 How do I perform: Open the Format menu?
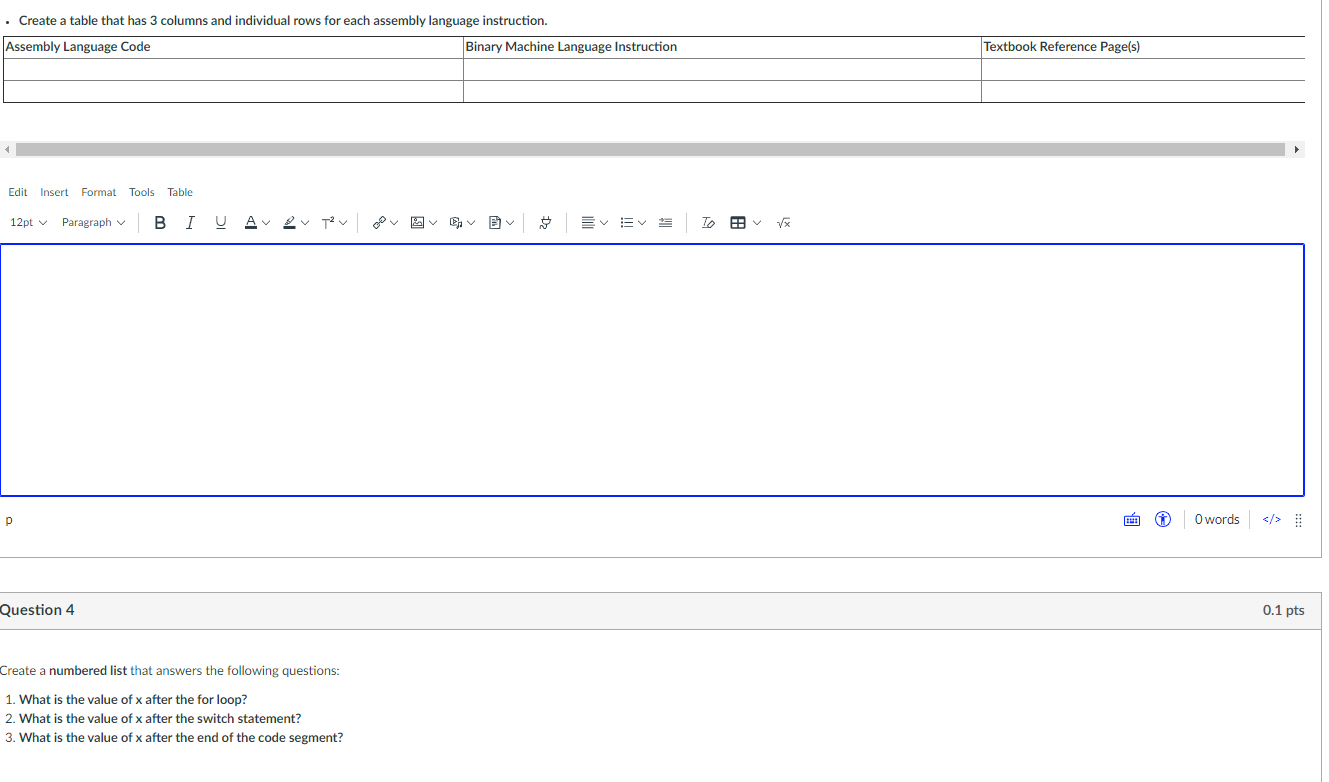tap(99, 192)
